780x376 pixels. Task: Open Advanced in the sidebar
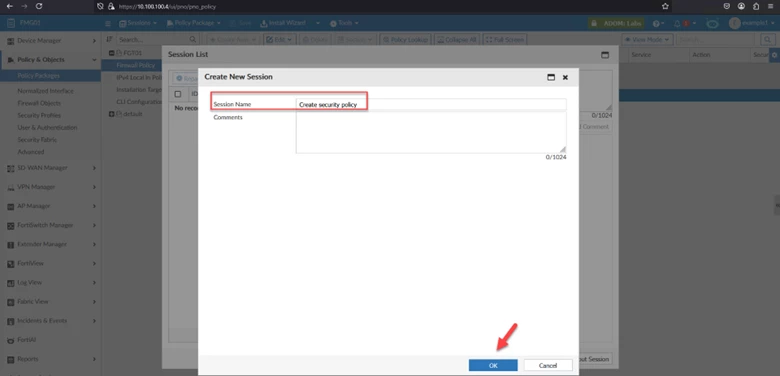(31, 152)
